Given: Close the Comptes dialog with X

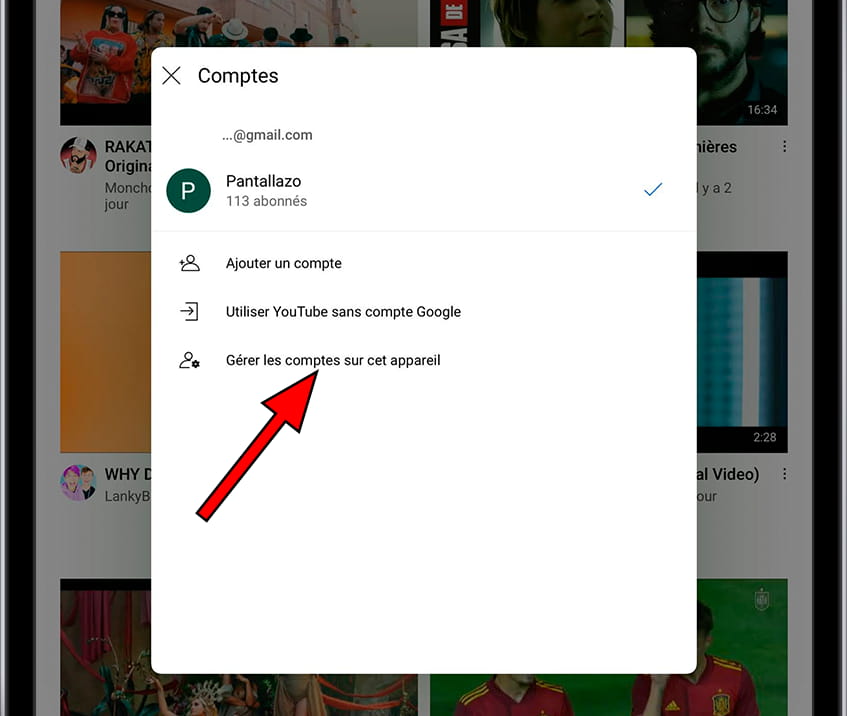Looking at the screenshot, I should (x=171, y=76).
